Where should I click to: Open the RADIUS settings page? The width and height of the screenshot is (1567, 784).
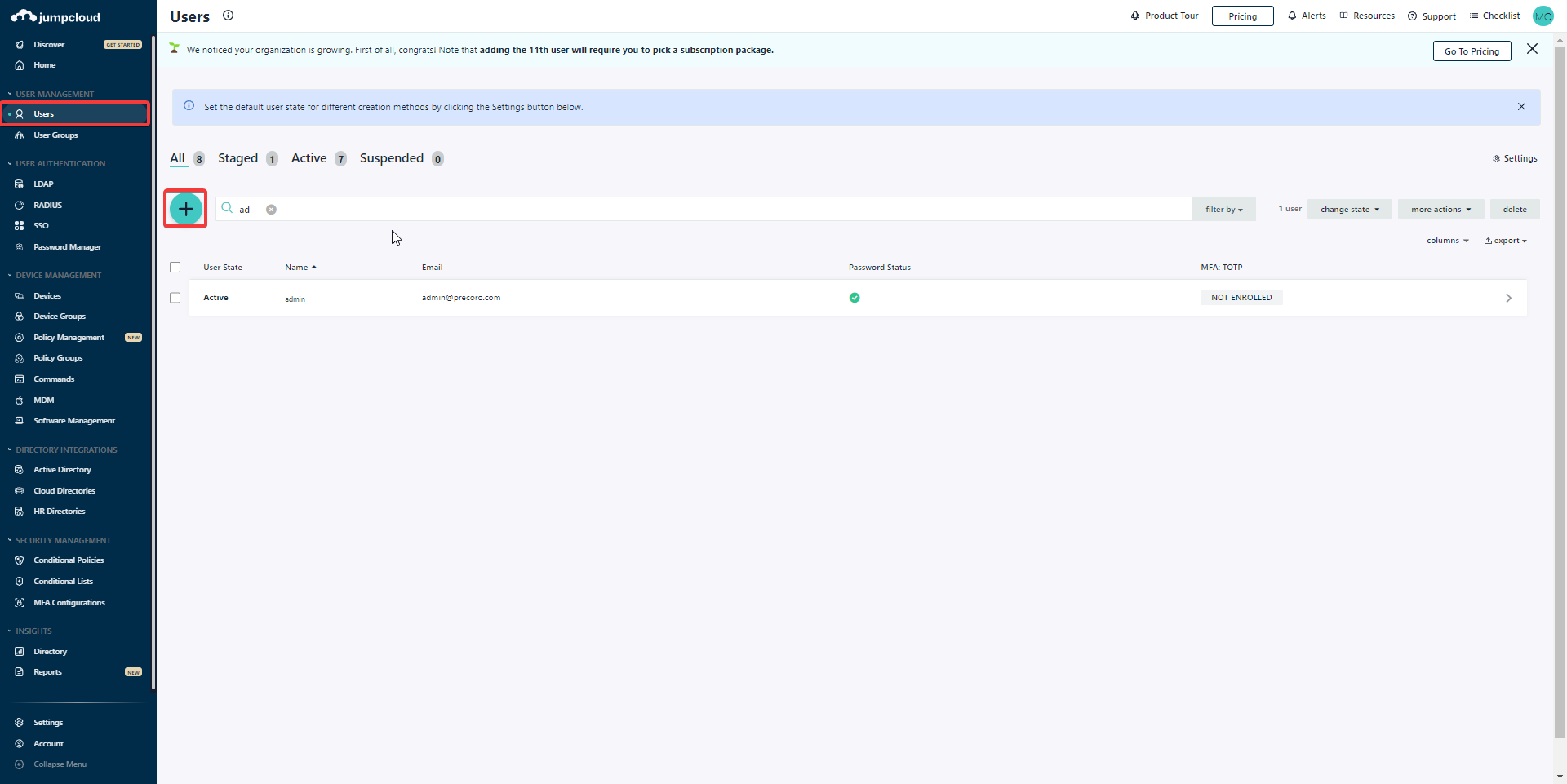click(47, 205)
